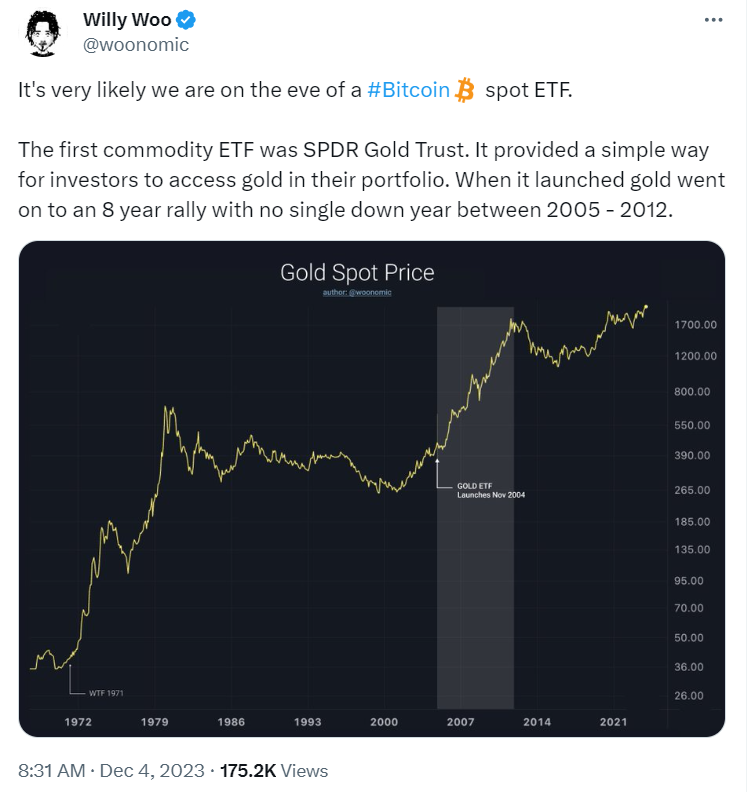Viewport: 751px width, 792px height.
Task: Click the 26.00 price axis label
Action: pyautogui.click(x=692, y=695)
